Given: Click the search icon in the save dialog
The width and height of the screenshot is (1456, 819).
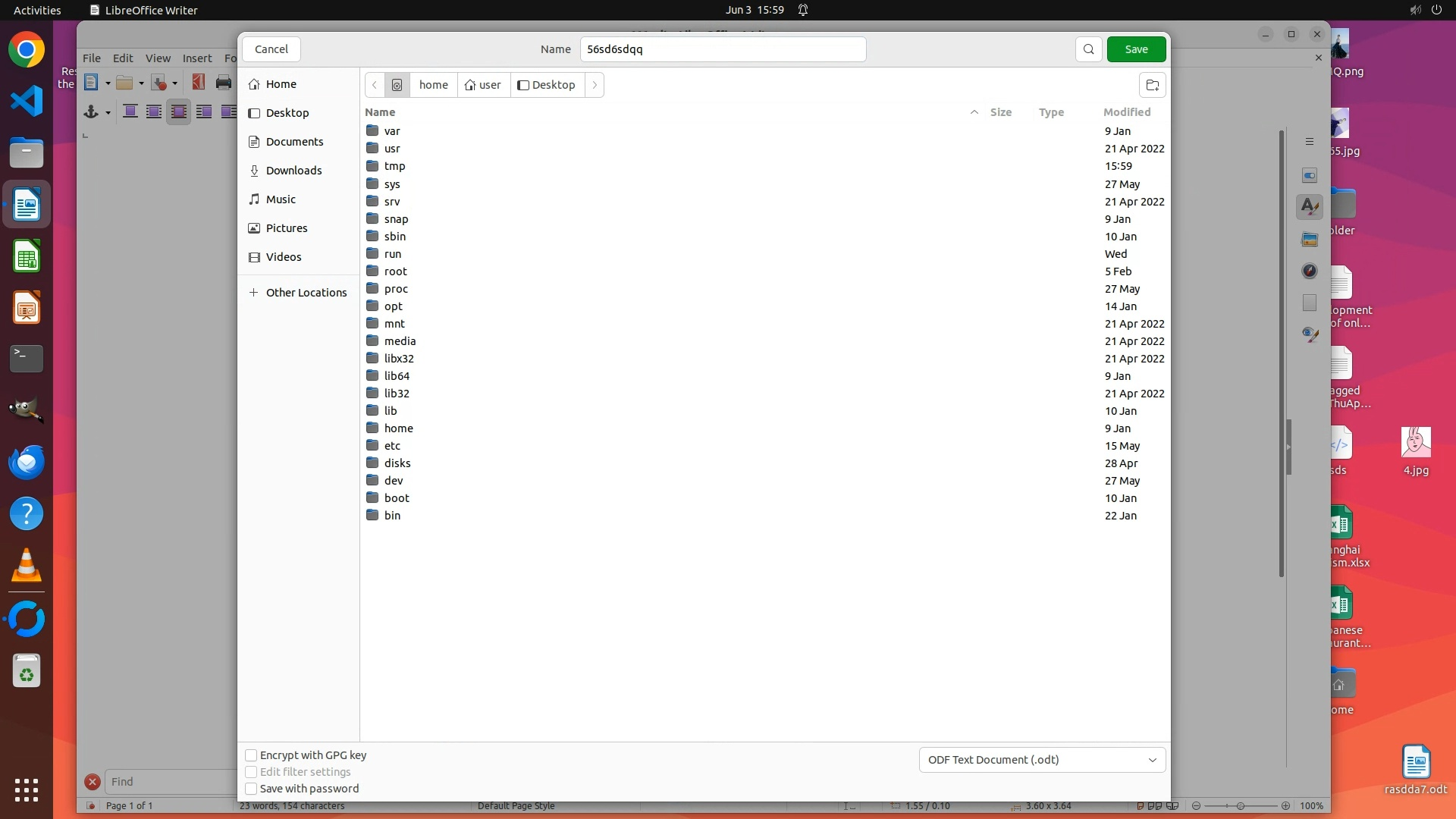Looking at the screenshot, I should pyautogui.click(x=1088, y=49).
